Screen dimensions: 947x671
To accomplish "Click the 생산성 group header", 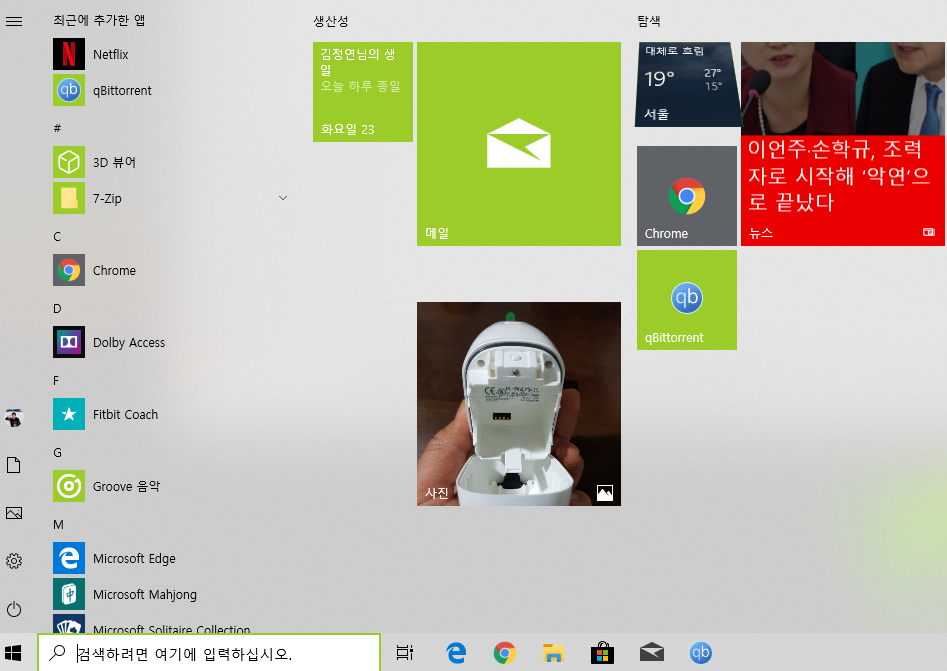I will pos(331,21).
